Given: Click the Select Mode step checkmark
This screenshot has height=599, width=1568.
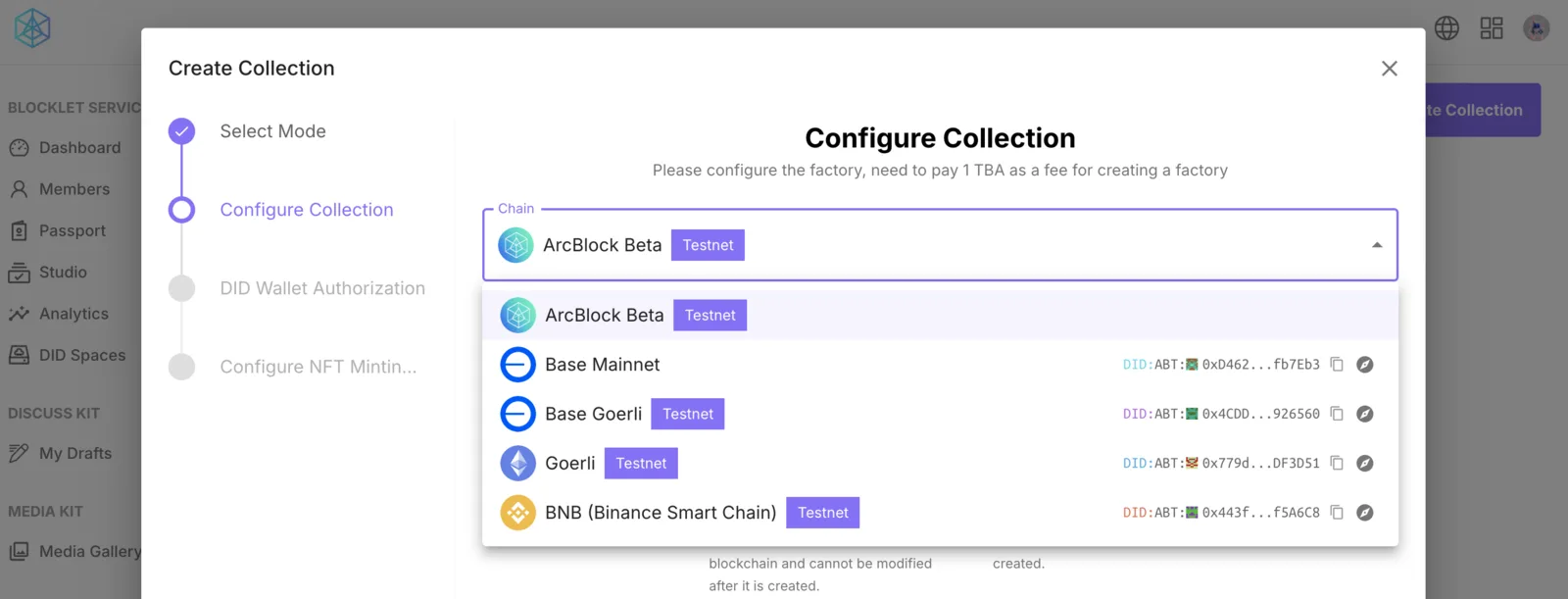Looking at the screenshot, I should (181, 131).
